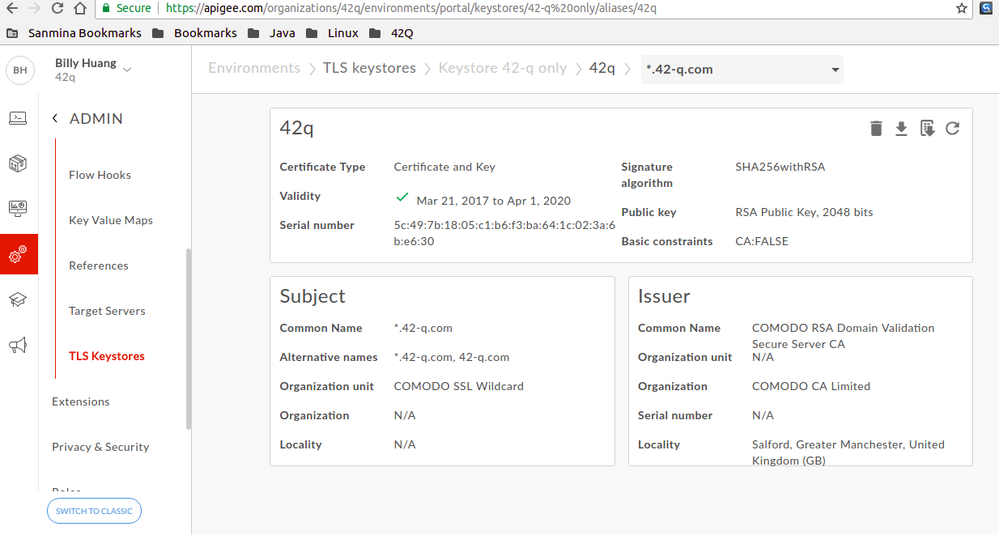Download the certificate with download icon
Screen dimensions: 999x535
click(x=901, y=129)
